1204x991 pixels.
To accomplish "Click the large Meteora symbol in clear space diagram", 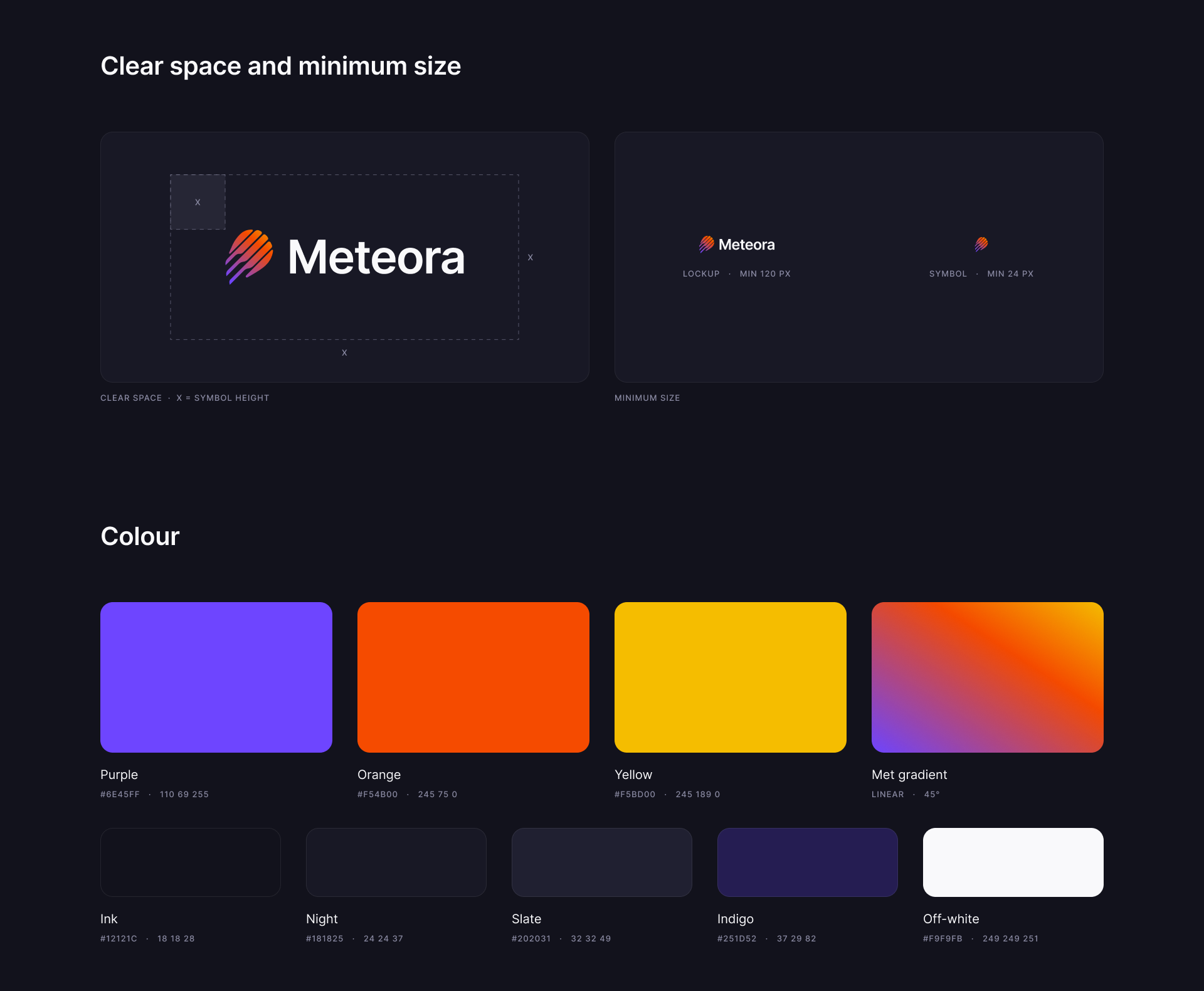I will tap(249, 257).
